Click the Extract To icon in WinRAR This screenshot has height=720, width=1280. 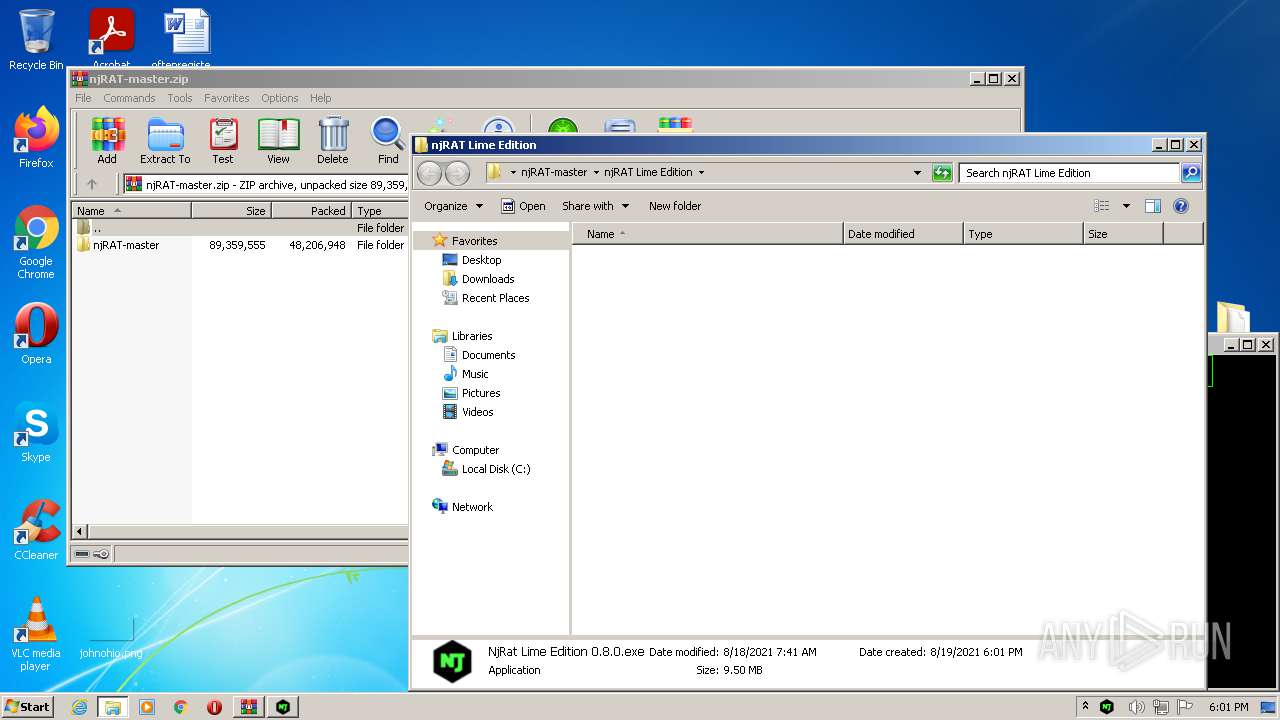point(165,141)
